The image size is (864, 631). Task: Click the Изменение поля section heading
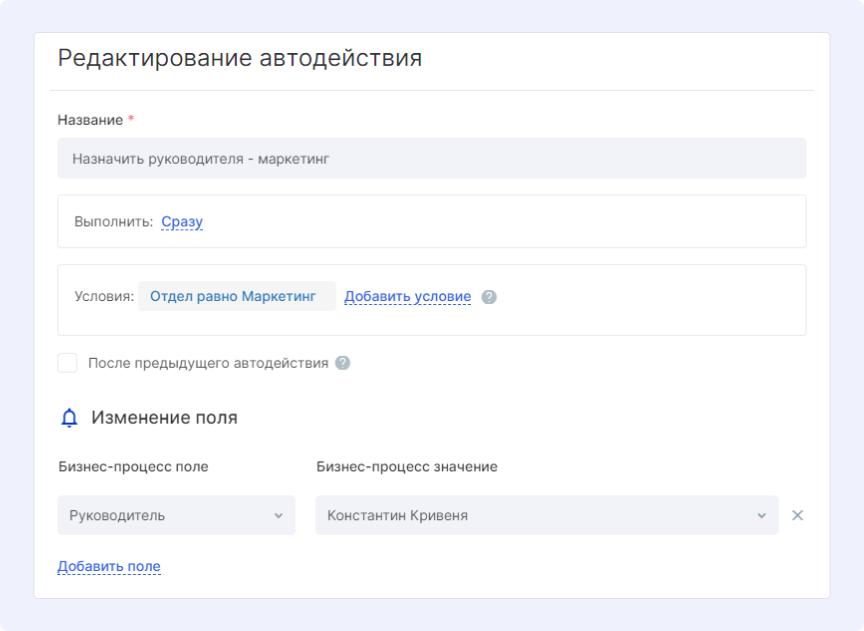pyautogui.click(x=164, y=418)
